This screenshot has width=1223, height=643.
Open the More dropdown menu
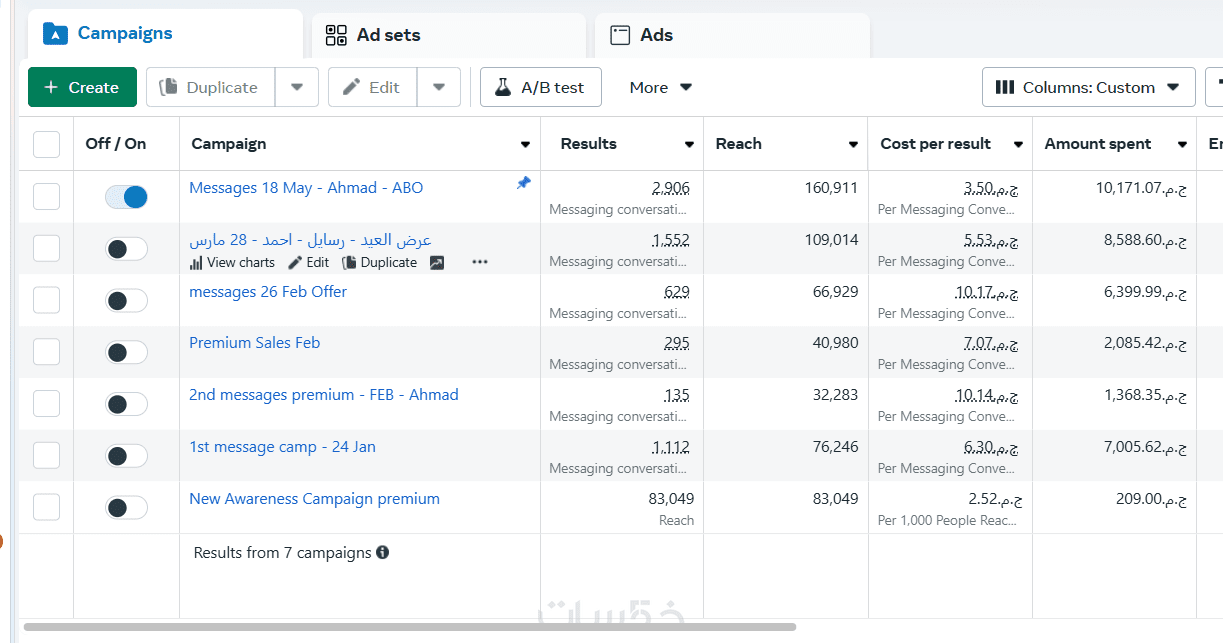[x=660, y=88]
